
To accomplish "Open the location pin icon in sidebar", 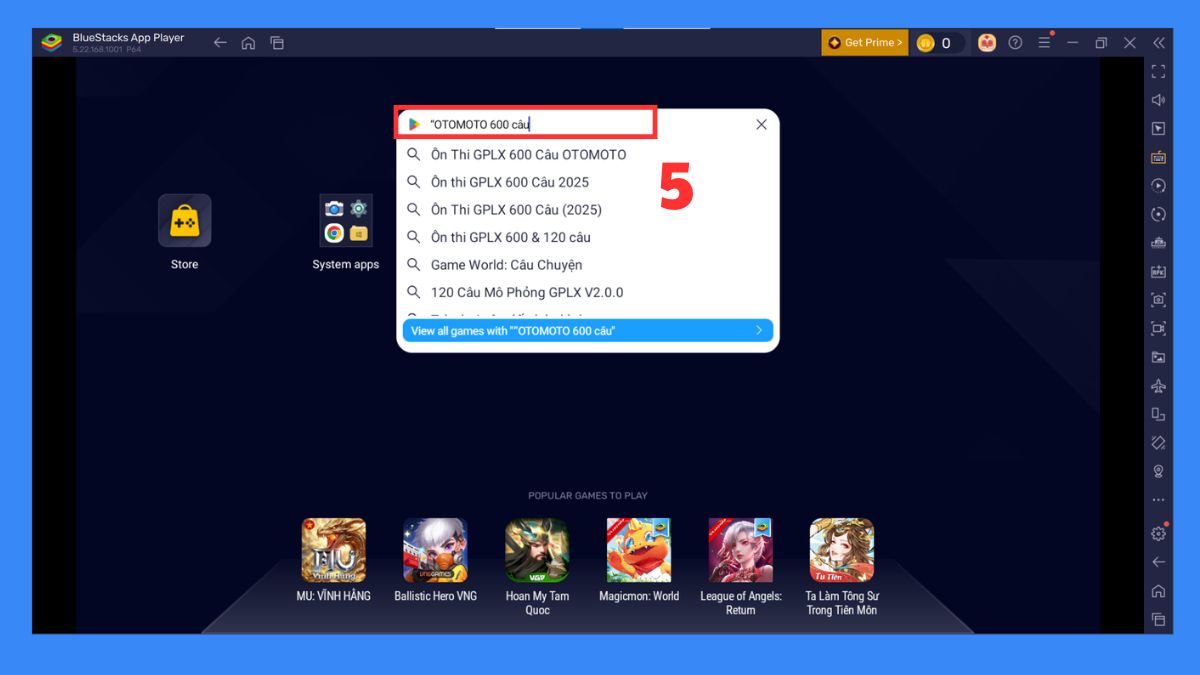I will (x=1158, y=471).
